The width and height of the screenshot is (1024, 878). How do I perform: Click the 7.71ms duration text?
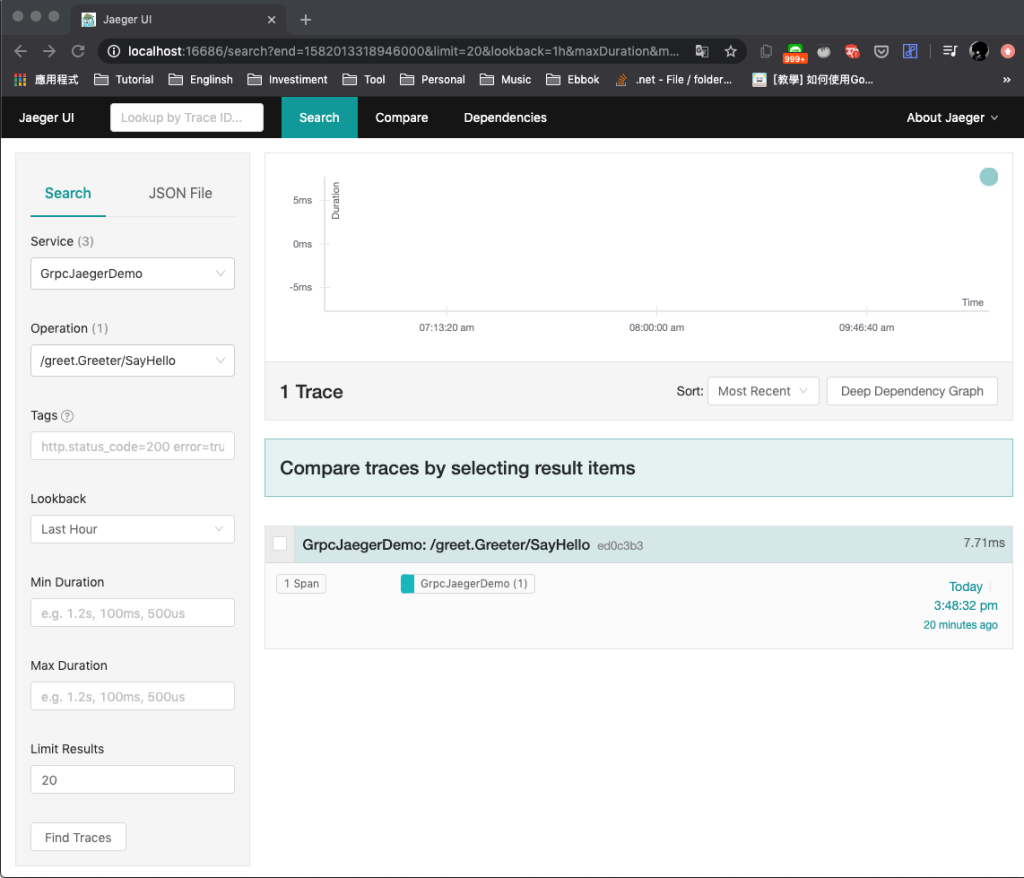click(x=984, y=543)
